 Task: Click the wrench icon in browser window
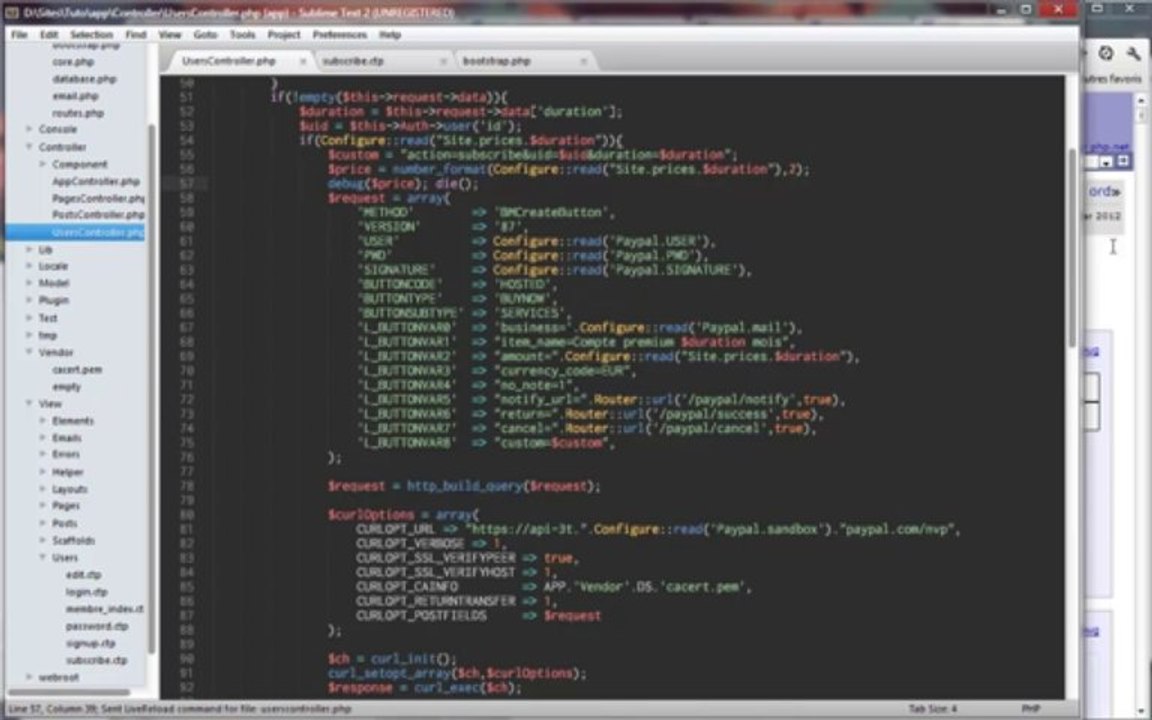click(1134, 53)
